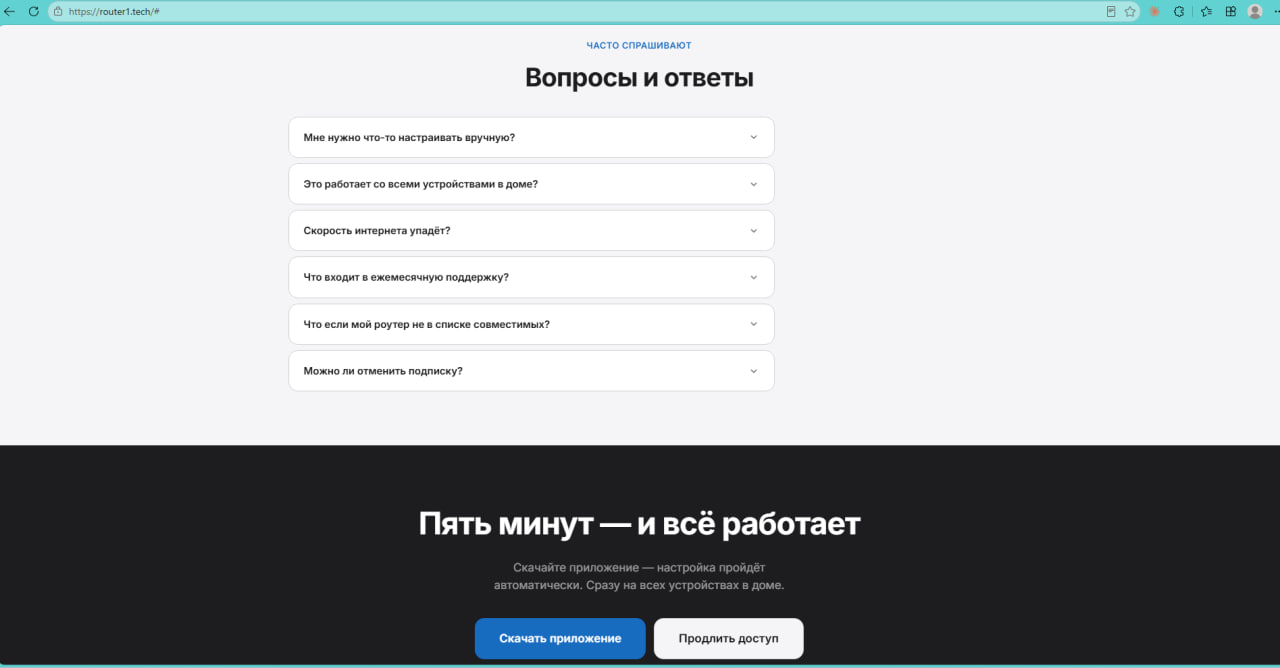This screenshot has width=1280, height=668.
Task: Reload the page with the refresh icon
Action: coord(33,11)
